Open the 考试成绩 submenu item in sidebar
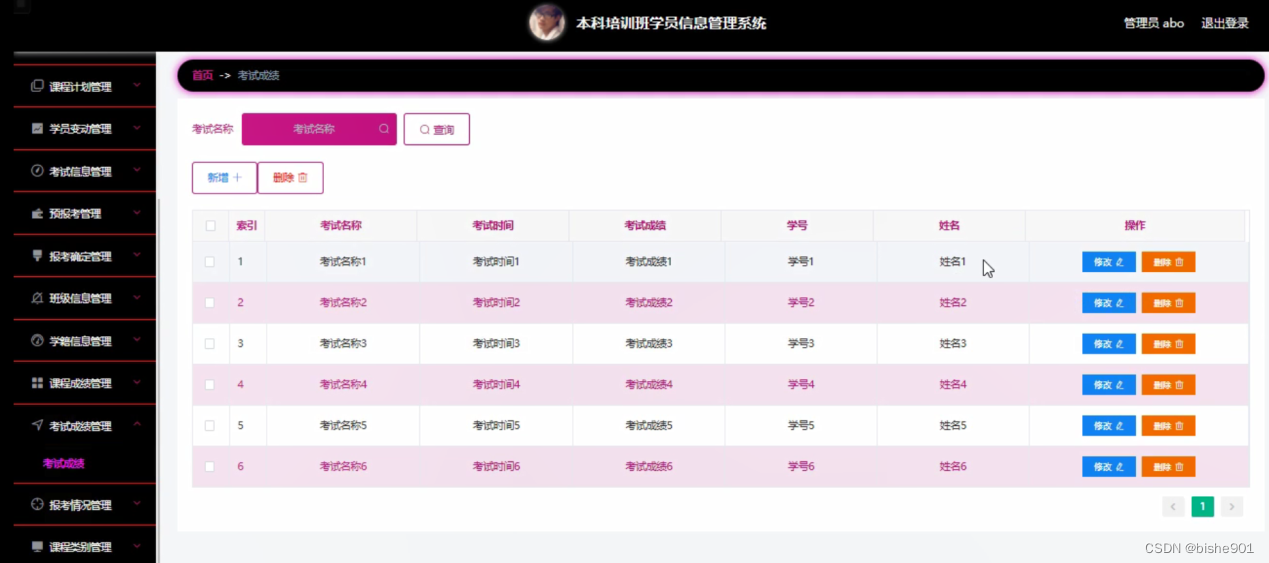1269x563 pixels. 63,464
